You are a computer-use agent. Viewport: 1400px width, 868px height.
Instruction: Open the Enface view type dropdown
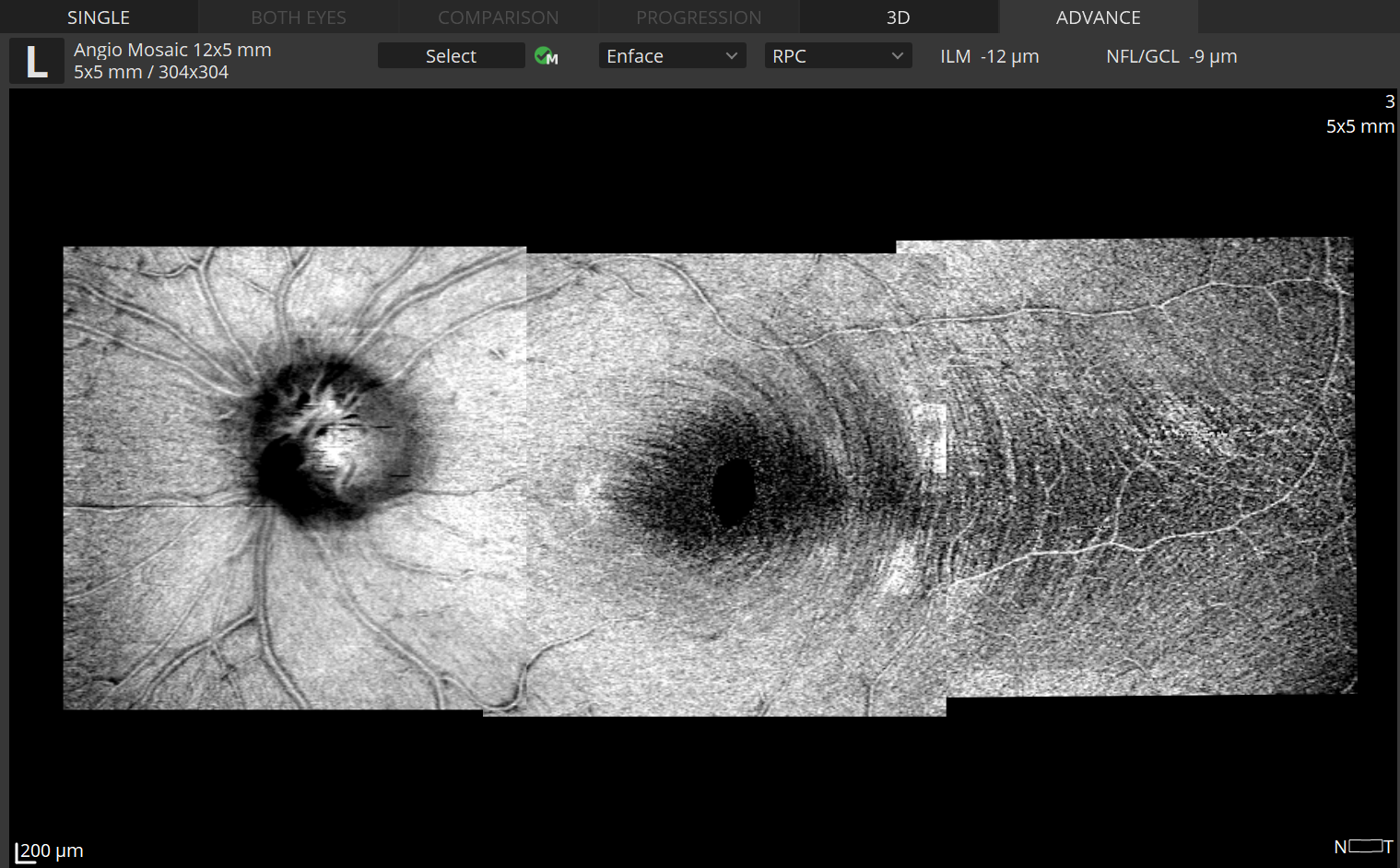coord(672,56)
